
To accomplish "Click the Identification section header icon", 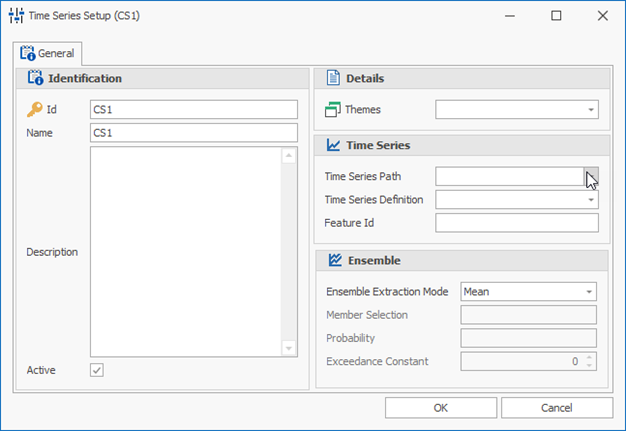I will 35,78.
